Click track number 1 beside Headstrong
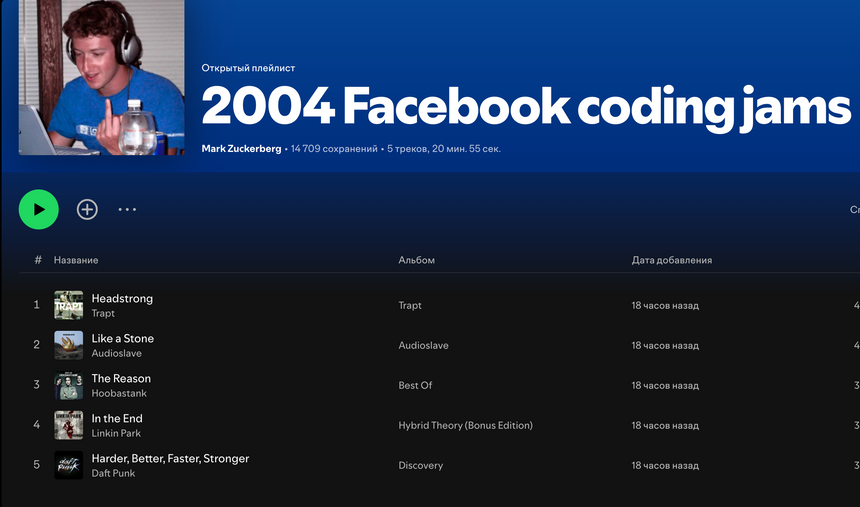 [37, 305]
